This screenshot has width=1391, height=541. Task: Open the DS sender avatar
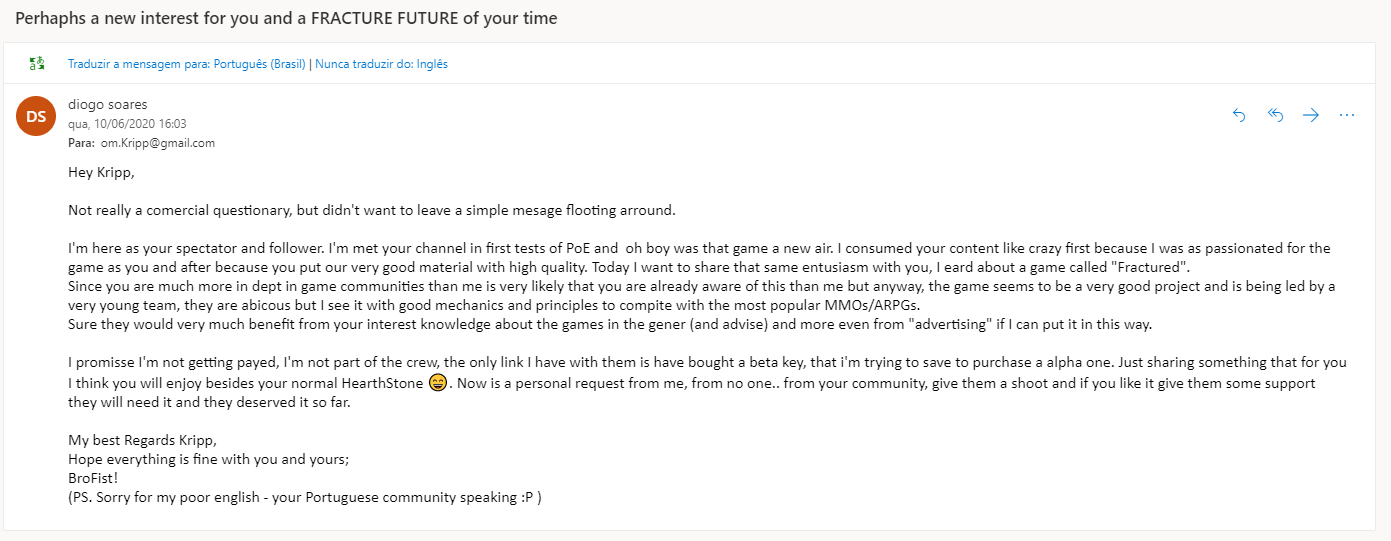click(x=36, y=117)
